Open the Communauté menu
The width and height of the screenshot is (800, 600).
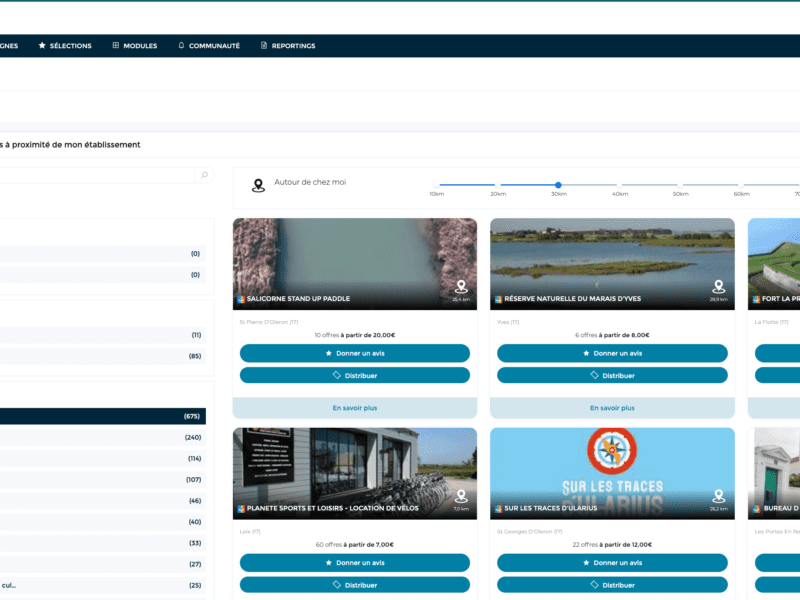coord(209,46)
